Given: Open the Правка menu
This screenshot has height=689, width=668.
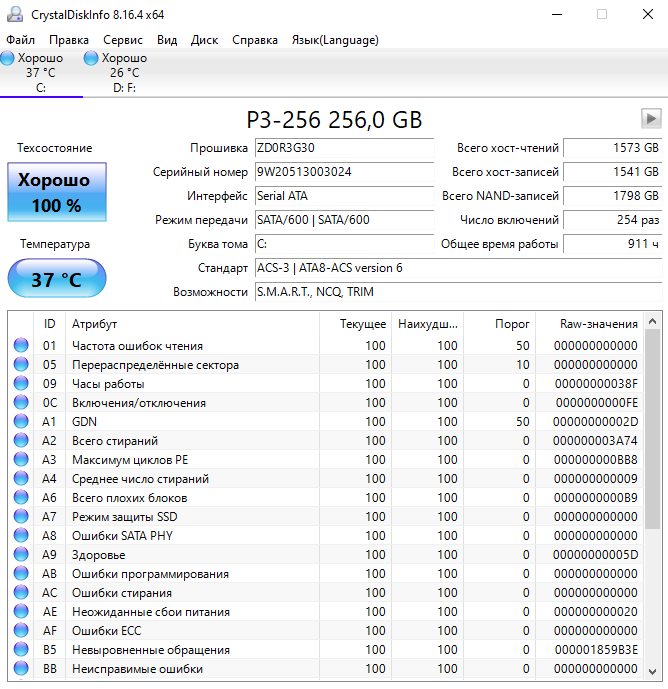Looking at the screenshot, I should (x=69, y=40).
